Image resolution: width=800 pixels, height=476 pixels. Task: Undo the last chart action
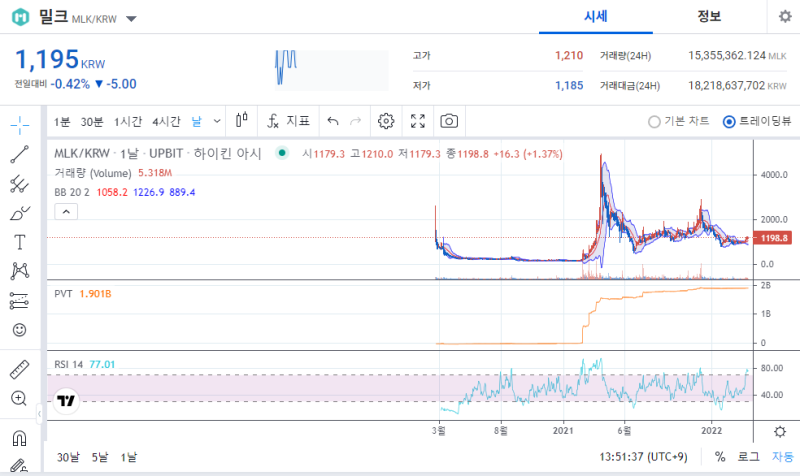click(333, 121)
